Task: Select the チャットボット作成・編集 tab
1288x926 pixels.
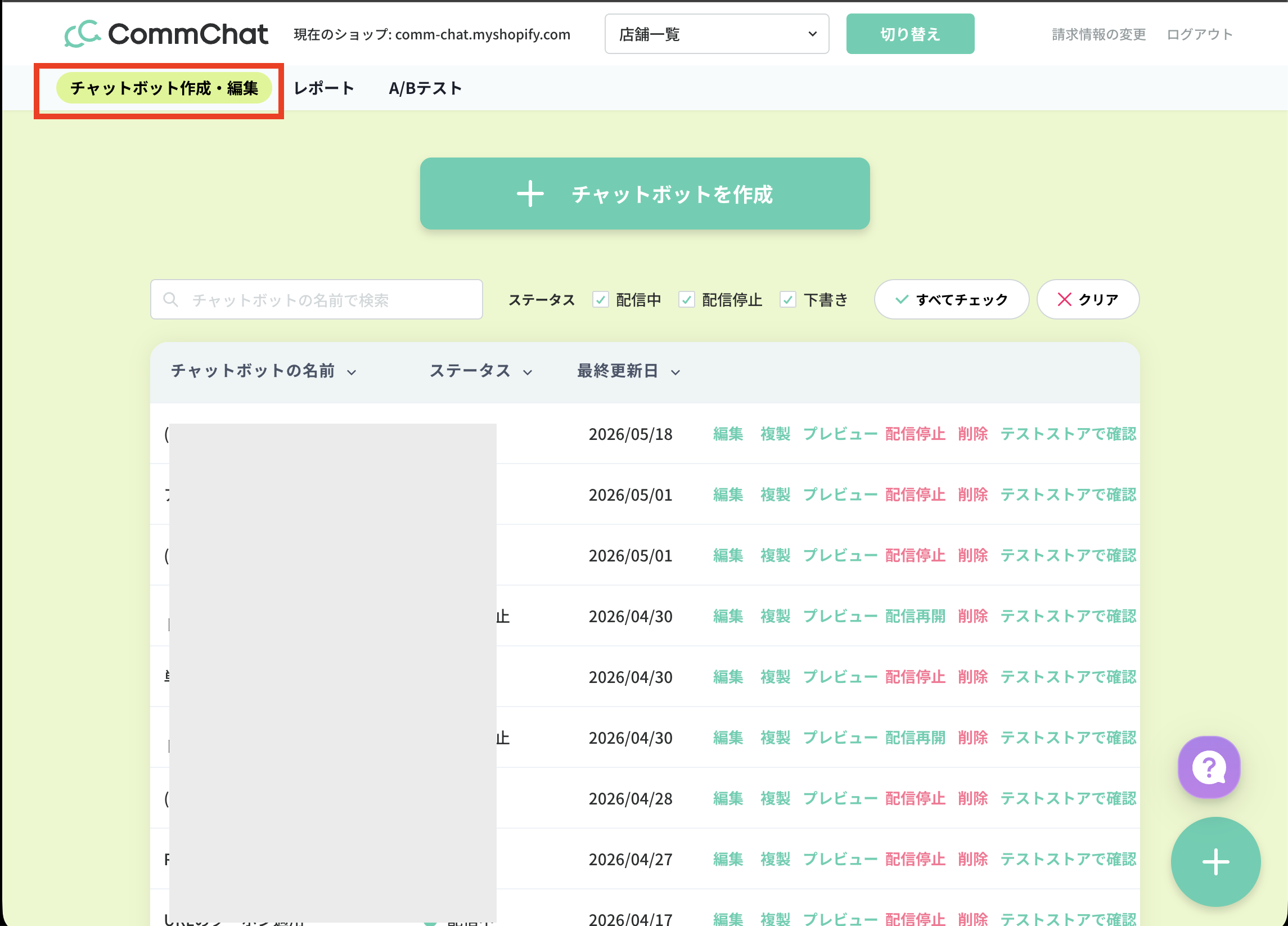Action: 164,88
